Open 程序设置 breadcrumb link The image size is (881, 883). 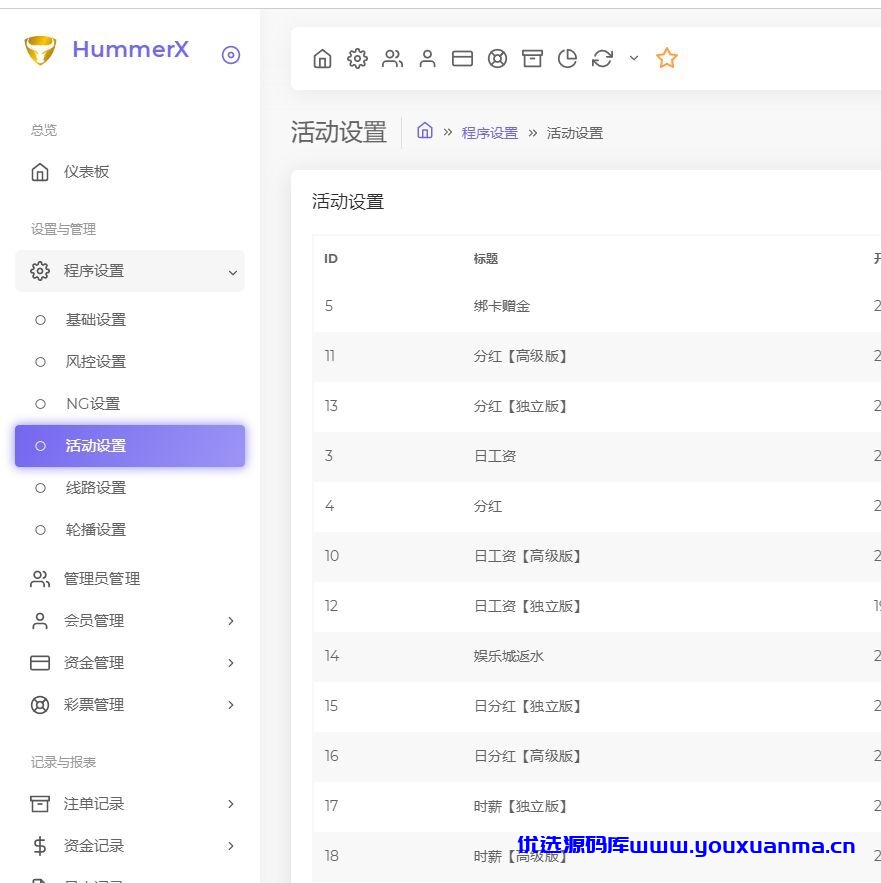tap(490, 133)
